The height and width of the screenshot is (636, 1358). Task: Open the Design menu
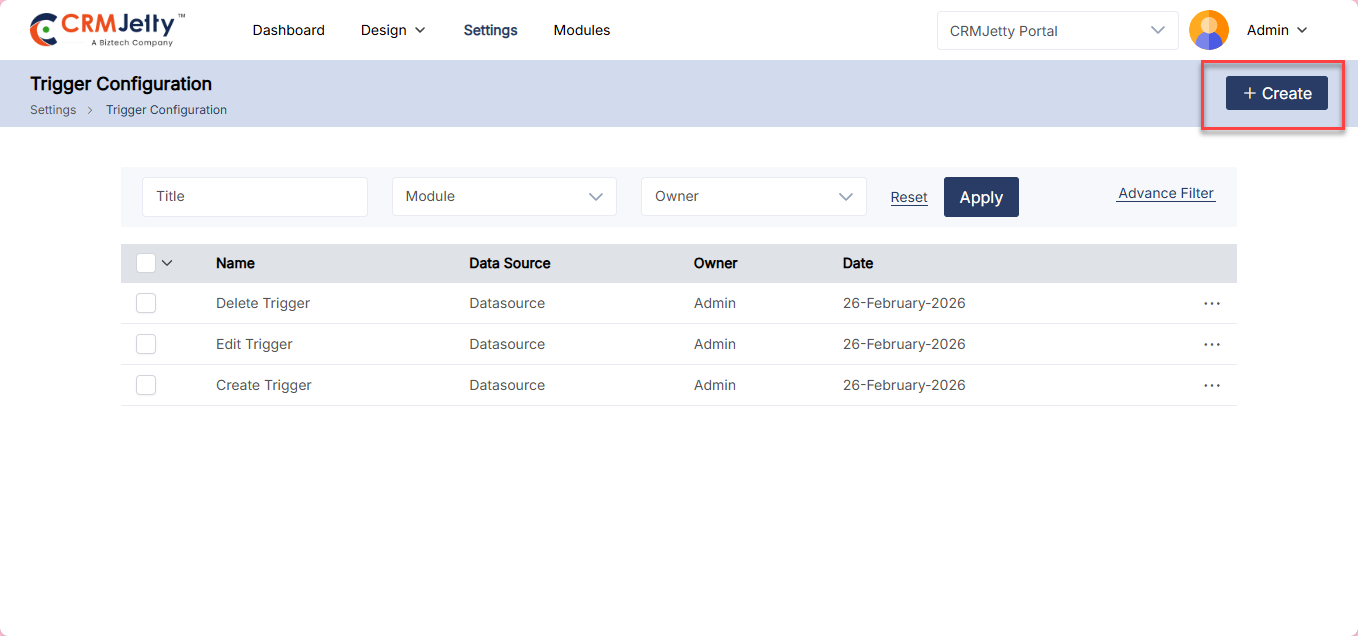coord(393,30)
